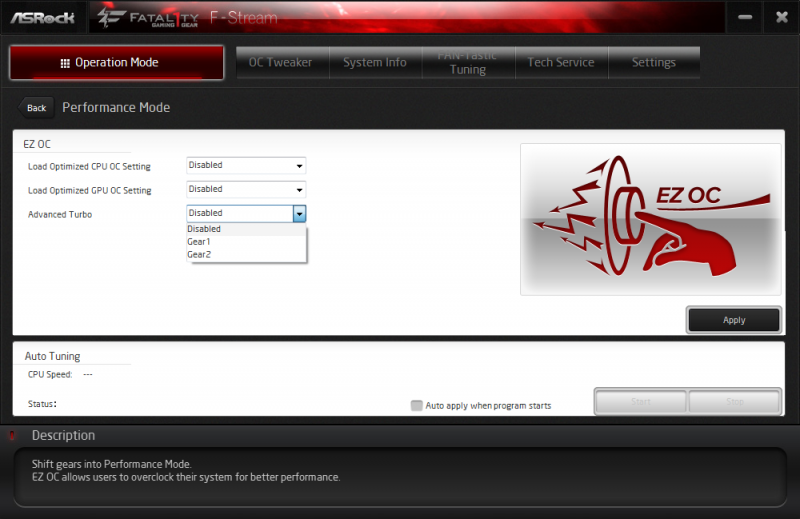Viewport: 800px width, 519px height.
Task: Open the System Info tab
Action: pyautogui.click(x=375, y=62)
